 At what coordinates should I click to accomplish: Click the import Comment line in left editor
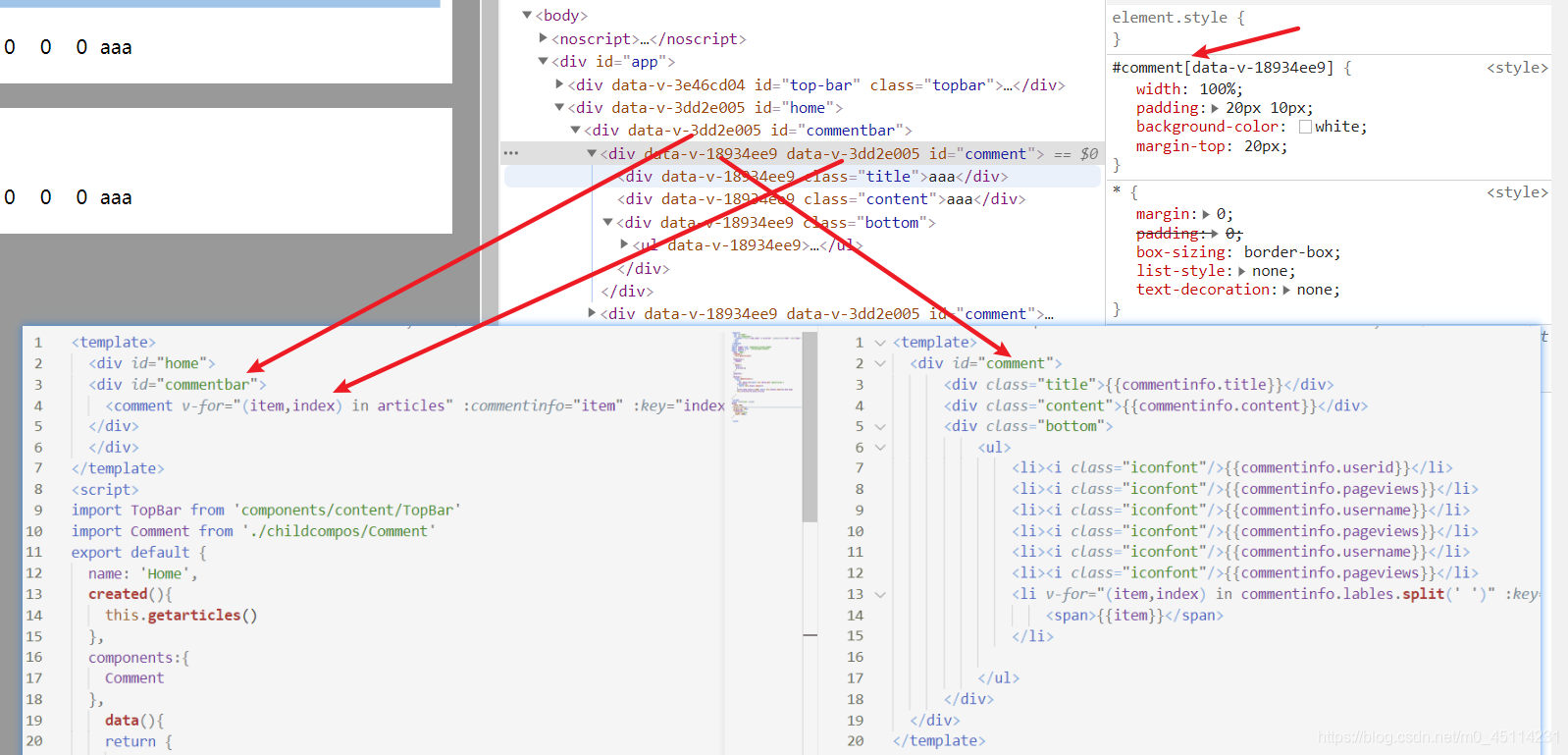(x=253, y=531)
